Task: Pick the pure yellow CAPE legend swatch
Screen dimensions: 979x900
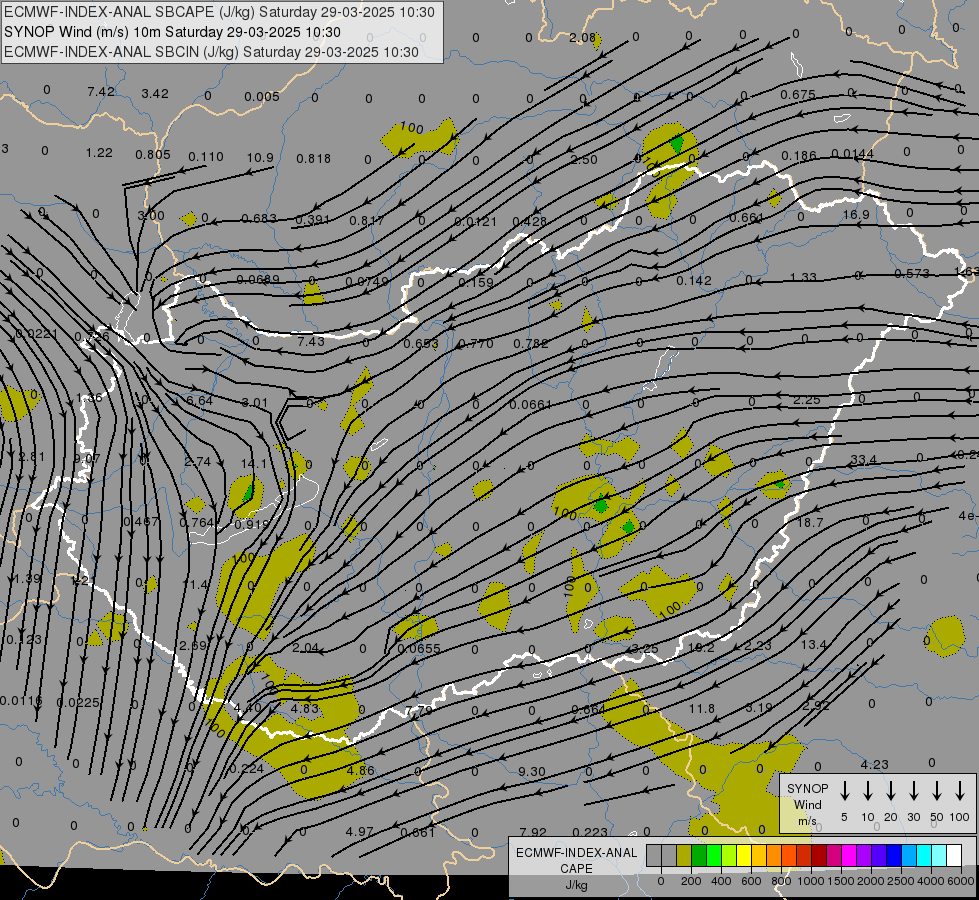Action: (744, 856)
